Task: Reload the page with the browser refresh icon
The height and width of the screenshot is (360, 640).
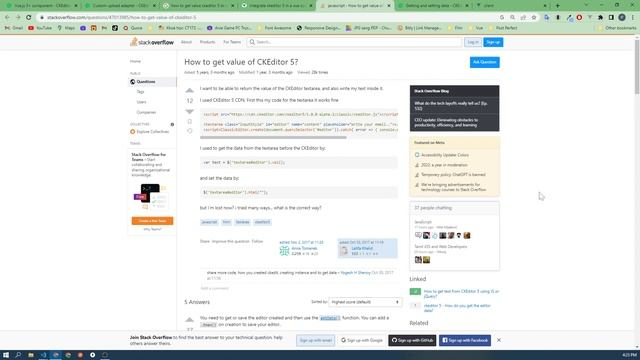Action: 29,18
